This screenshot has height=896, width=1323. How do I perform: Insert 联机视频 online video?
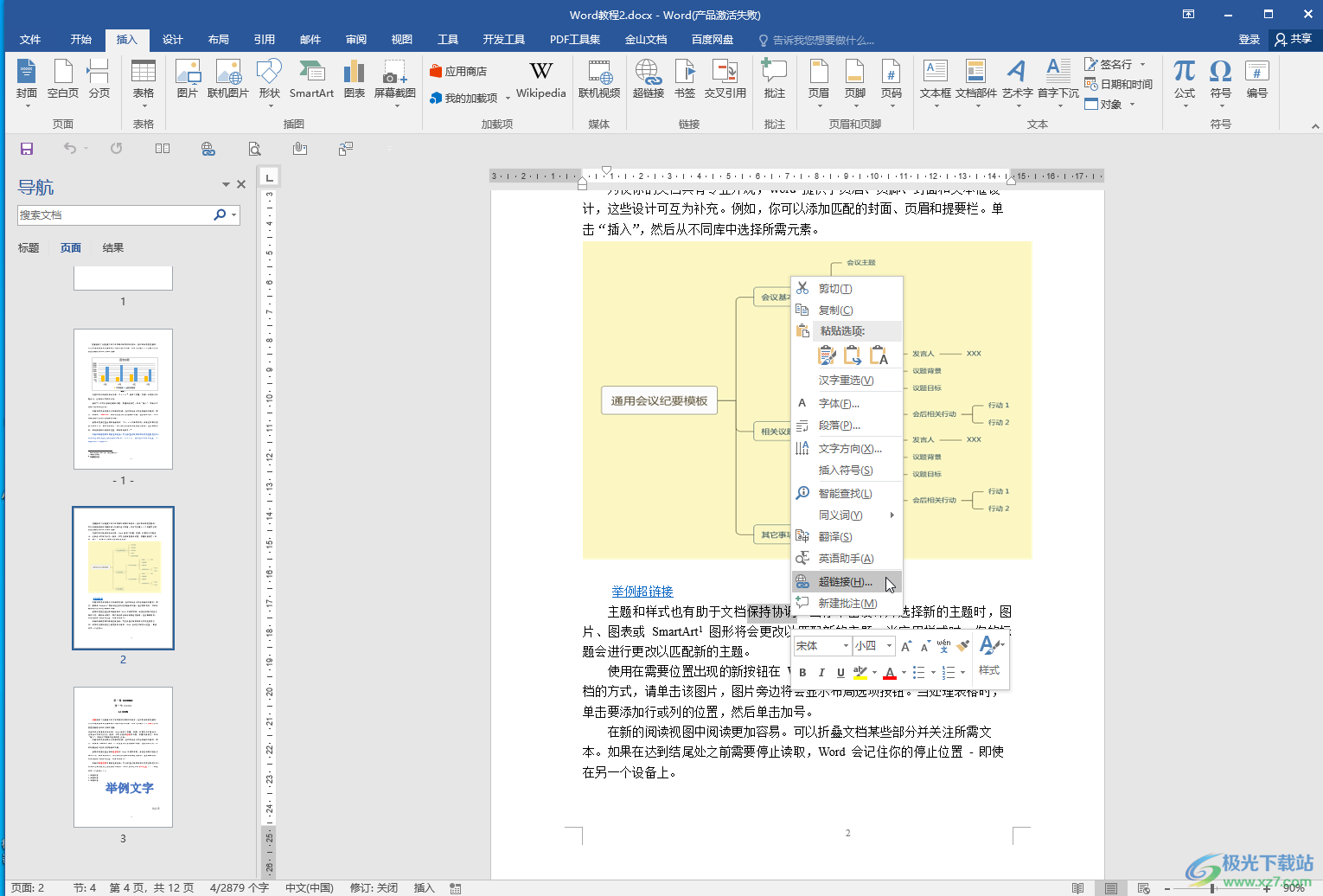(599, 80)
